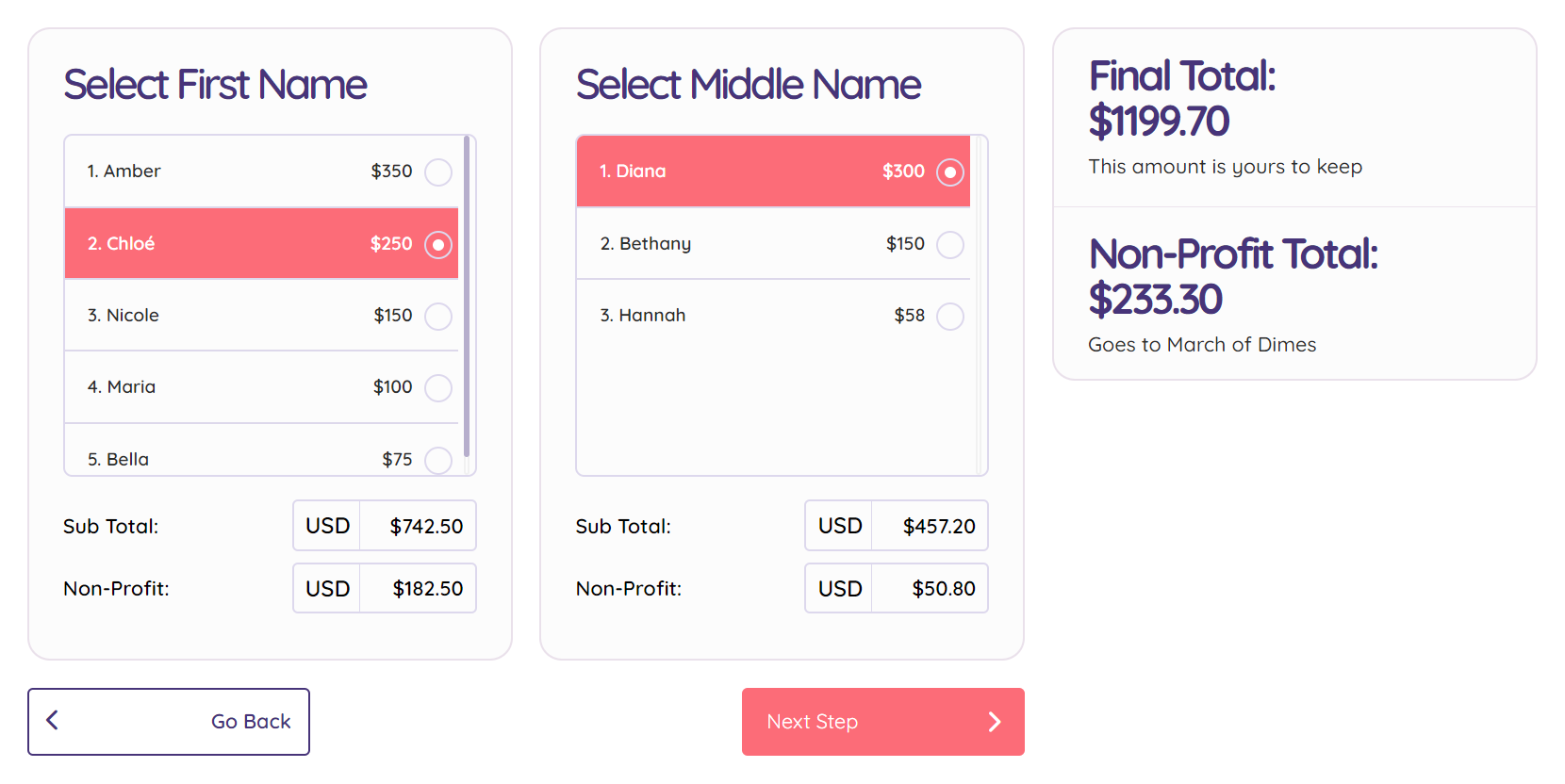Select the Hannah $58 radio button
The image size is (1565, 784).
[x=950, y=316]
